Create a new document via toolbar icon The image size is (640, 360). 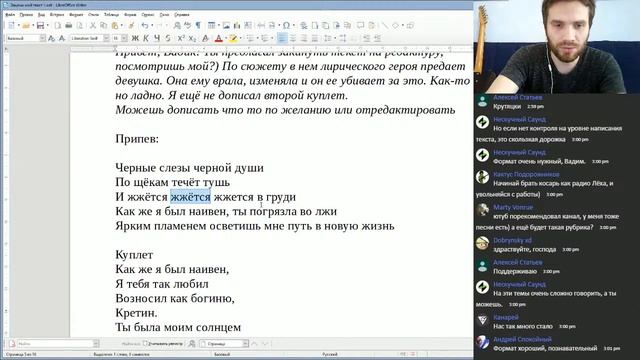point(11,26)
